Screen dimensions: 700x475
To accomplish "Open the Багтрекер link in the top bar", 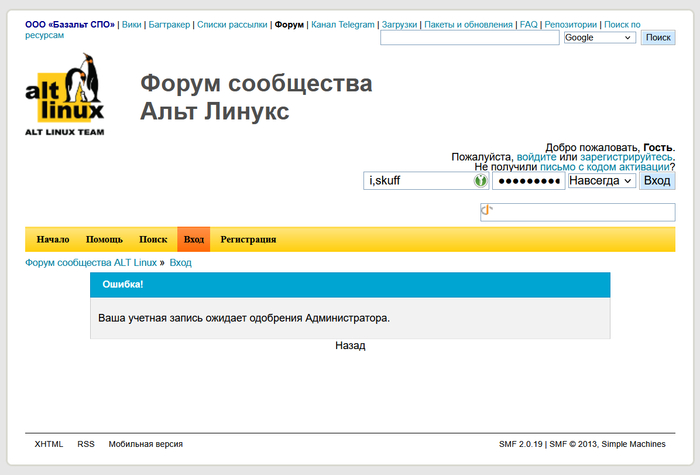I will tap(169, 24).
